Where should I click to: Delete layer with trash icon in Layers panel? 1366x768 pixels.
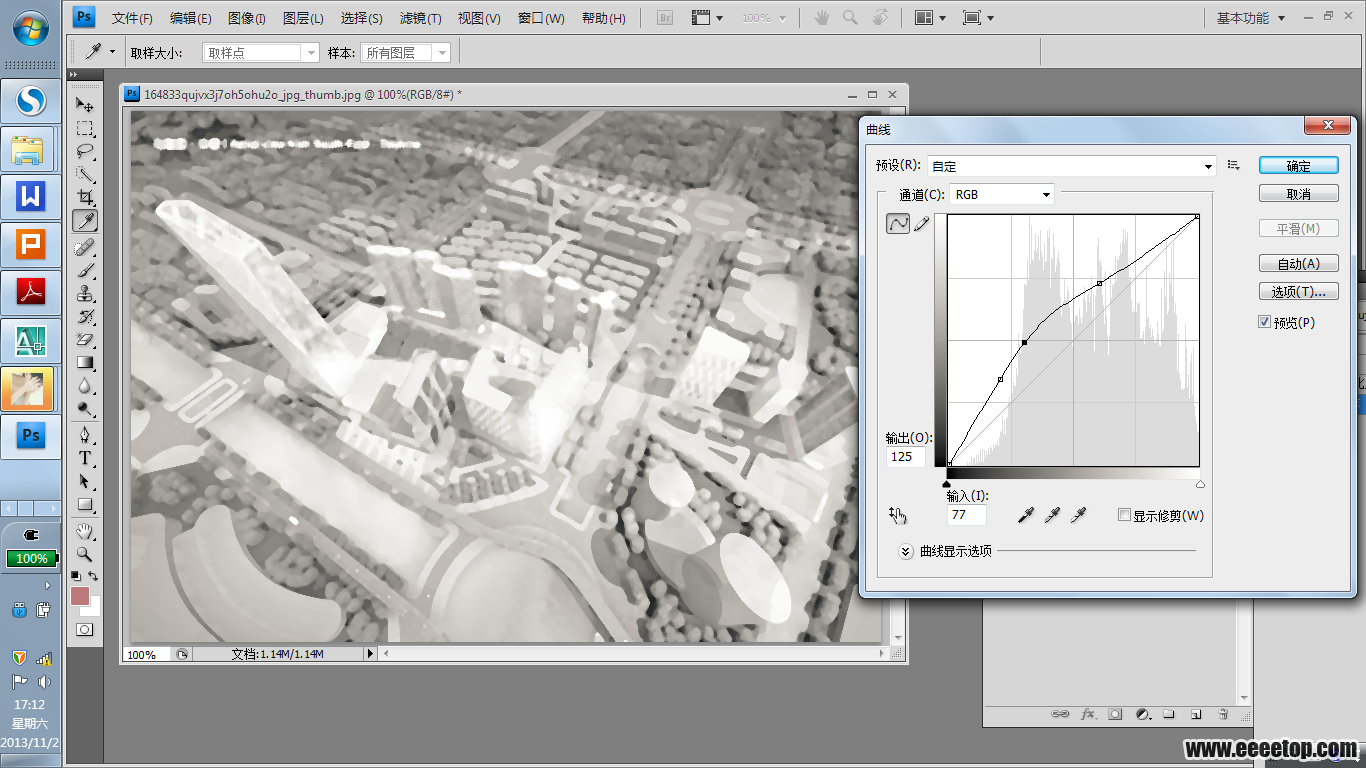coord(1222,714)
